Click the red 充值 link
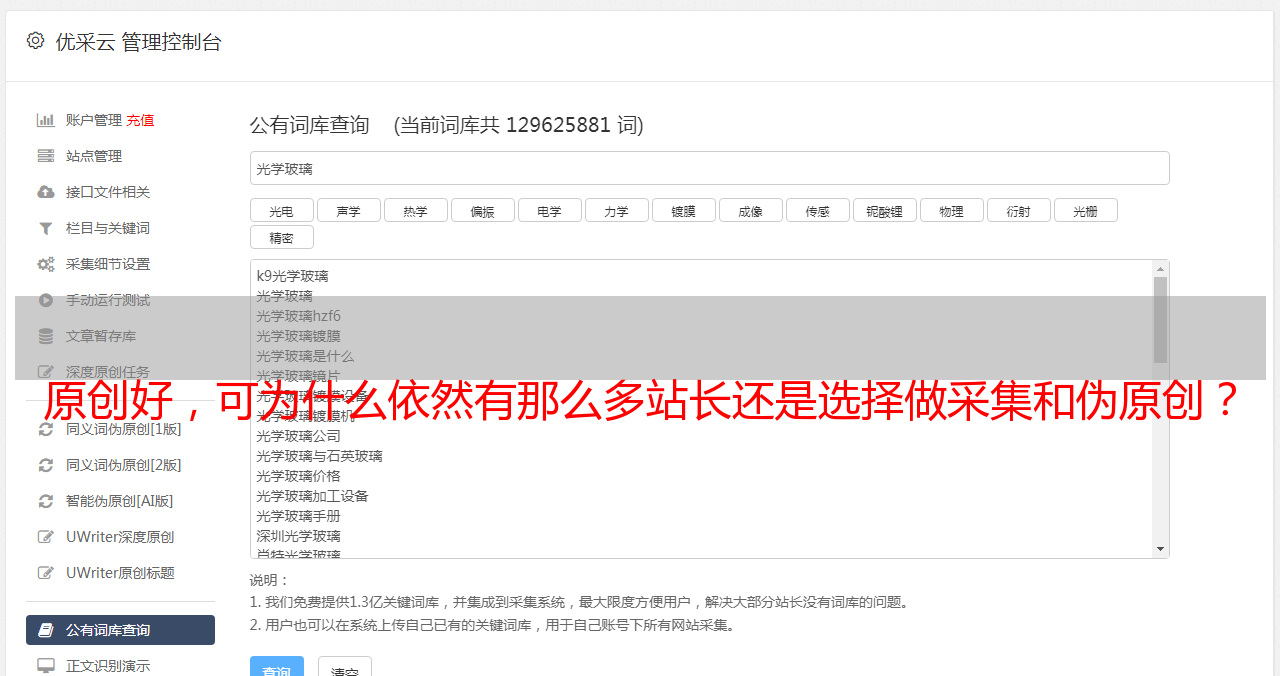1280x676 pixels. [x=140, y=120]
